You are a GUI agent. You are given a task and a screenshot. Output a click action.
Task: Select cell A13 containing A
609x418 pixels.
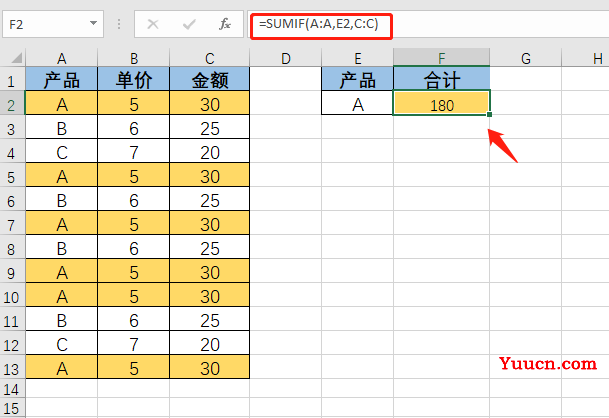coord(61,369)
